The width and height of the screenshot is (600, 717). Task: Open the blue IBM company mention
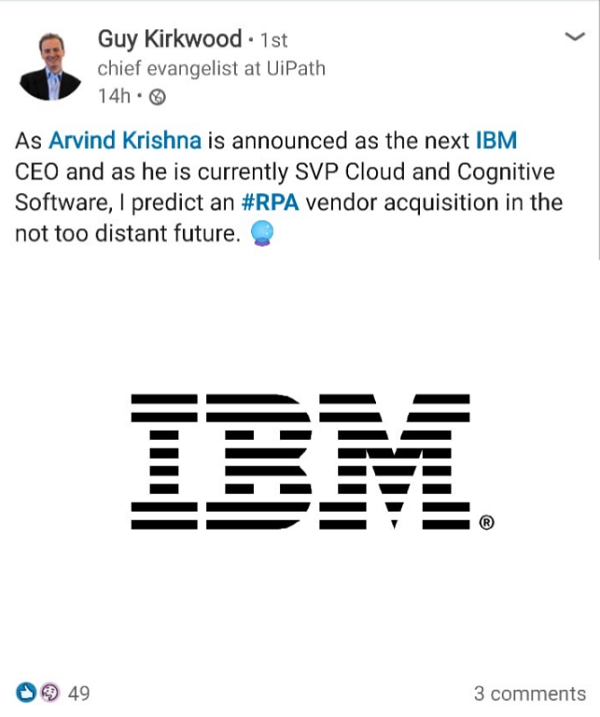coord(496,140)
